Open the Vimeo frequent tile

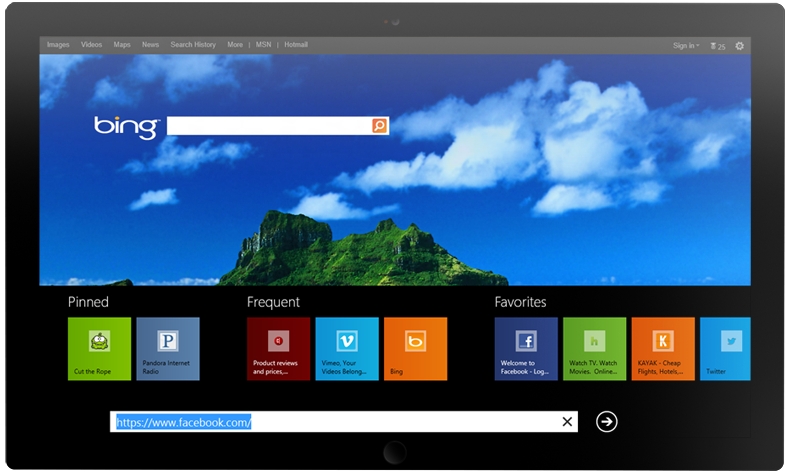coord(347,349)
